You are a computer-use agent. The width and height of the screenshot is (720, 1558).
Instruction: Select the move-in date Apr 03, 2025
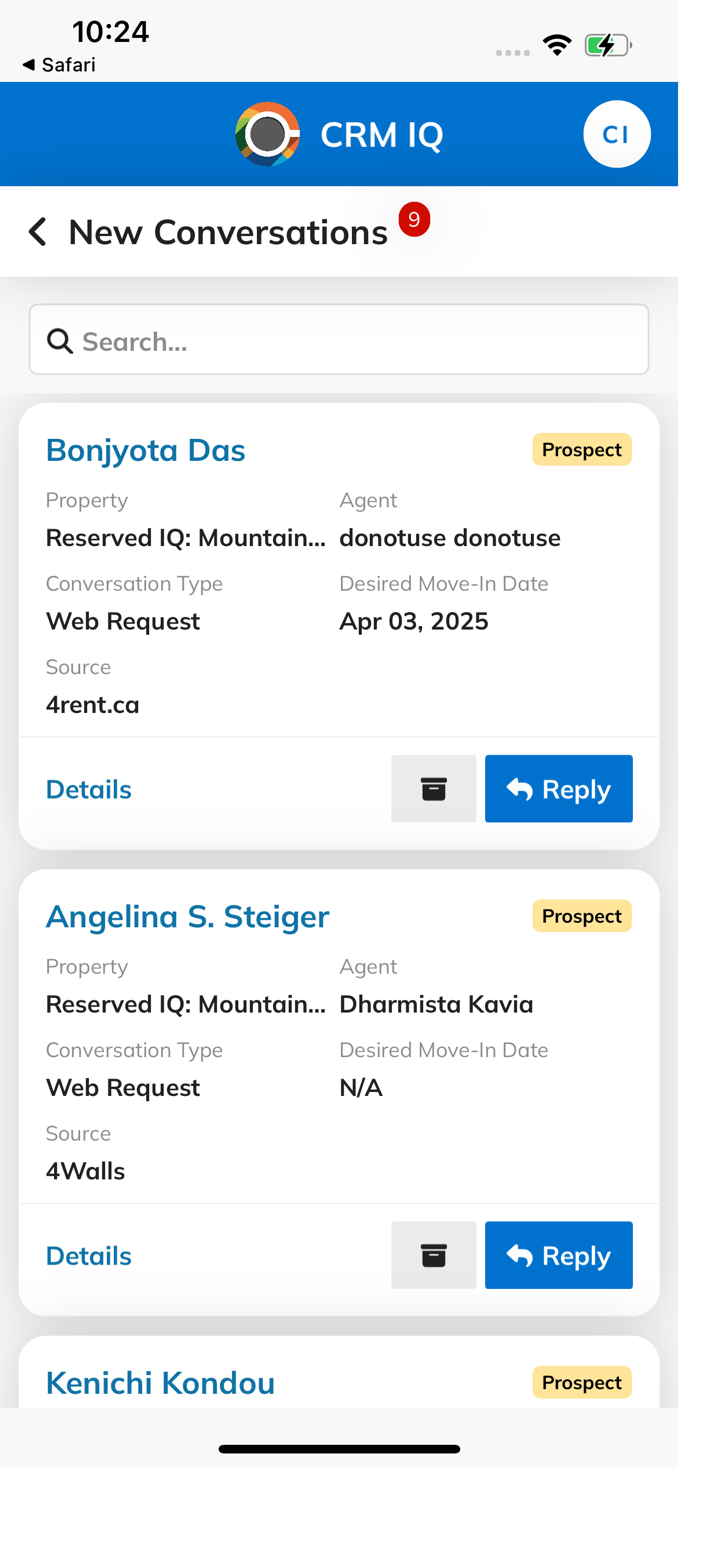point(414,622)
